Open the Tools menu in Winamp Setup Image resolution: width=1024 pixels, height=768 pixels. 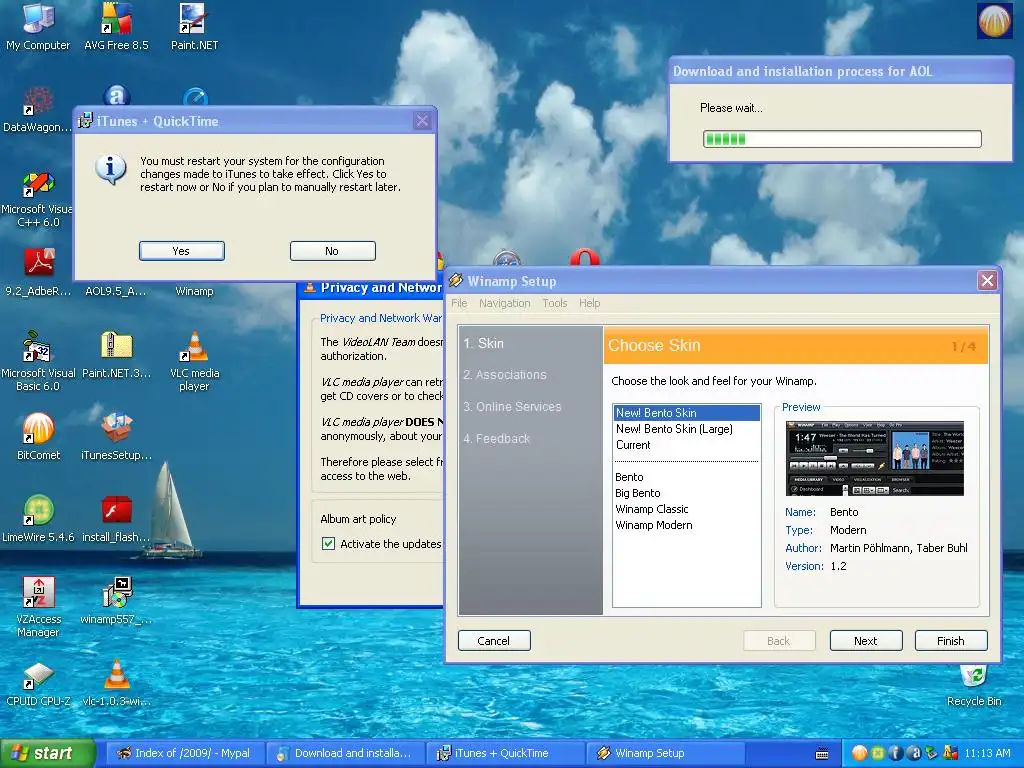tap(554, 303)
